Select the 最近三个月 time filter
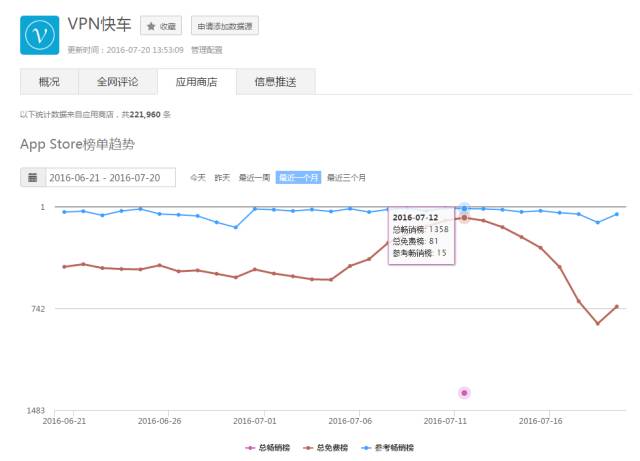The width and height of the screenshot is (640, 461). pos(347,178)
